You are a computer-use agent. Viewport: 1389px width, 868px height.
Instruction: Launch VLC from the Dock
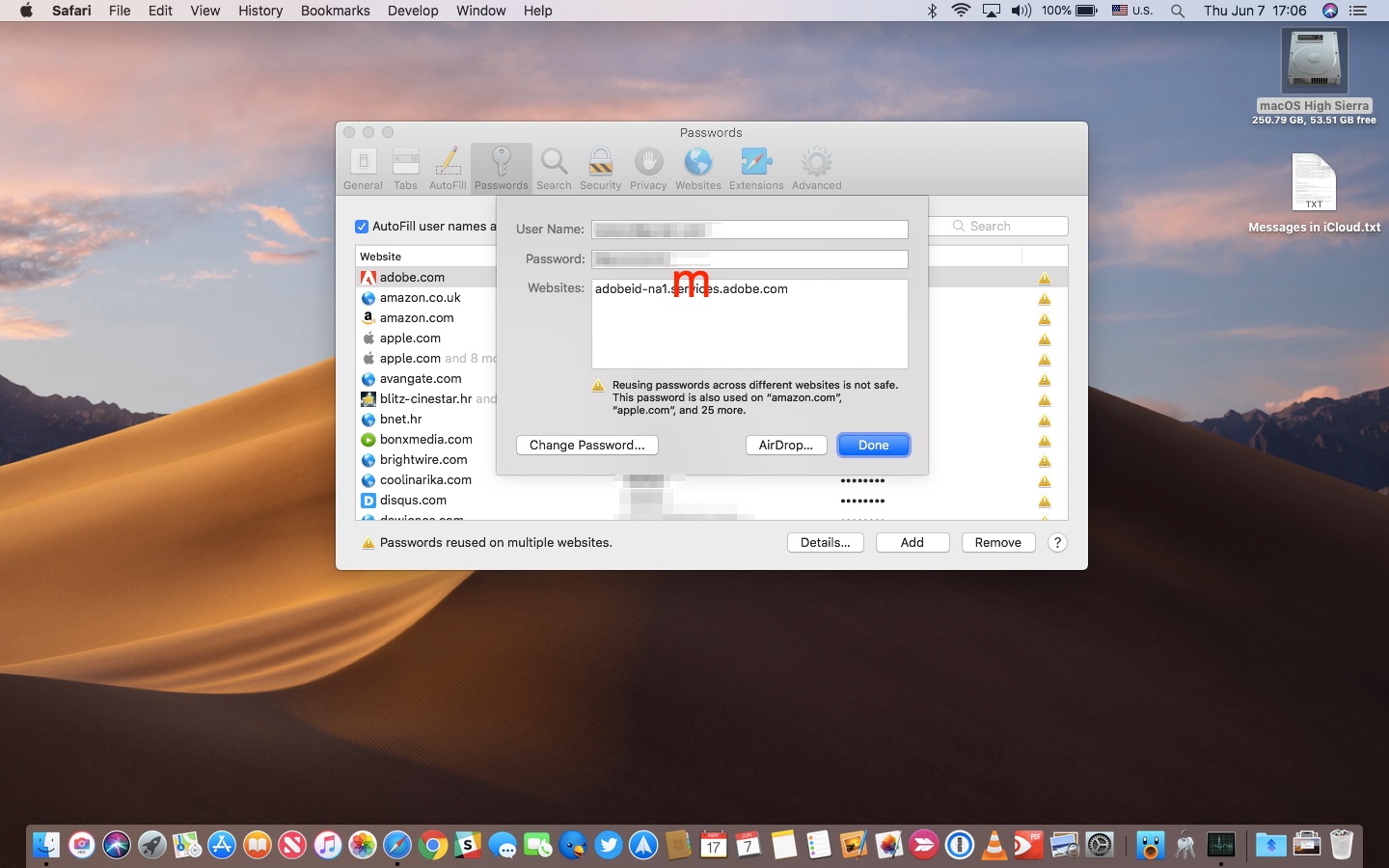[993, 846]
